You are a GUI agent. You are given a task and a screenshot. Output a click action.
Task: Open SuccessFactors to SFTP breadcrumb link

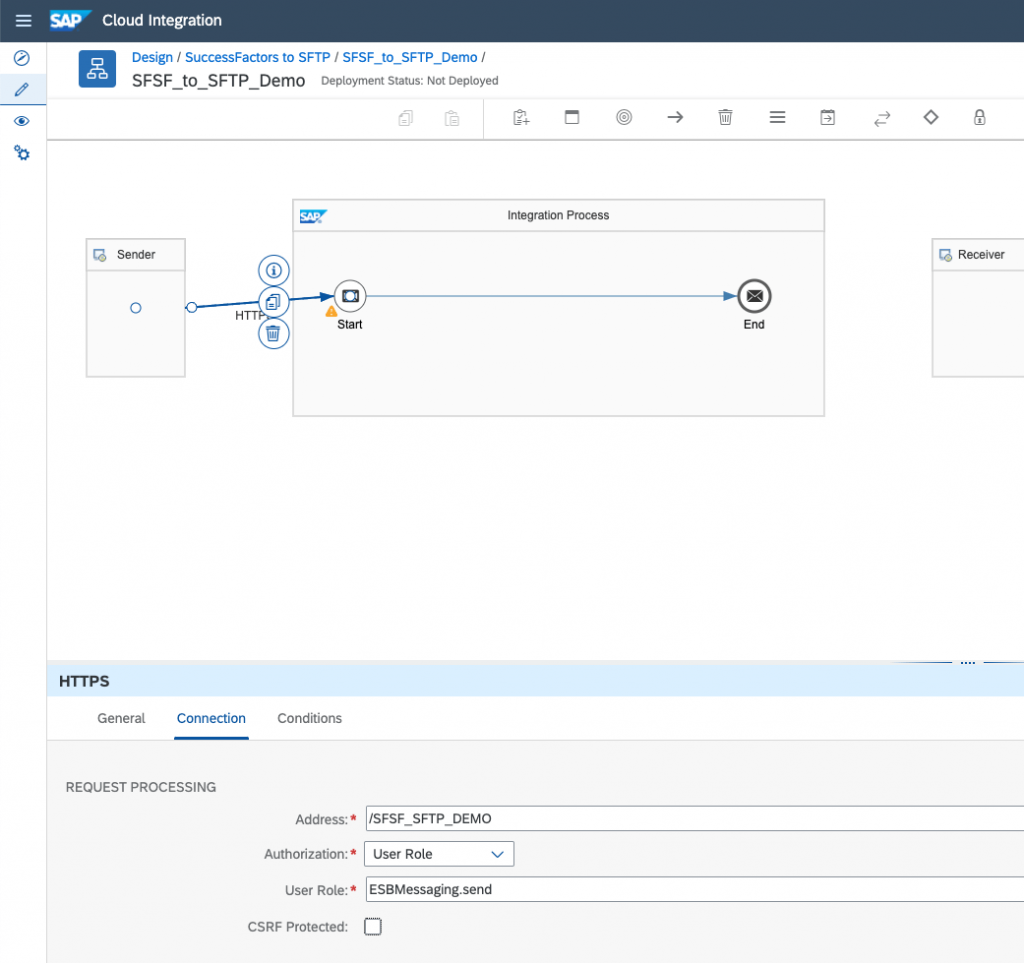coord(257,57)
